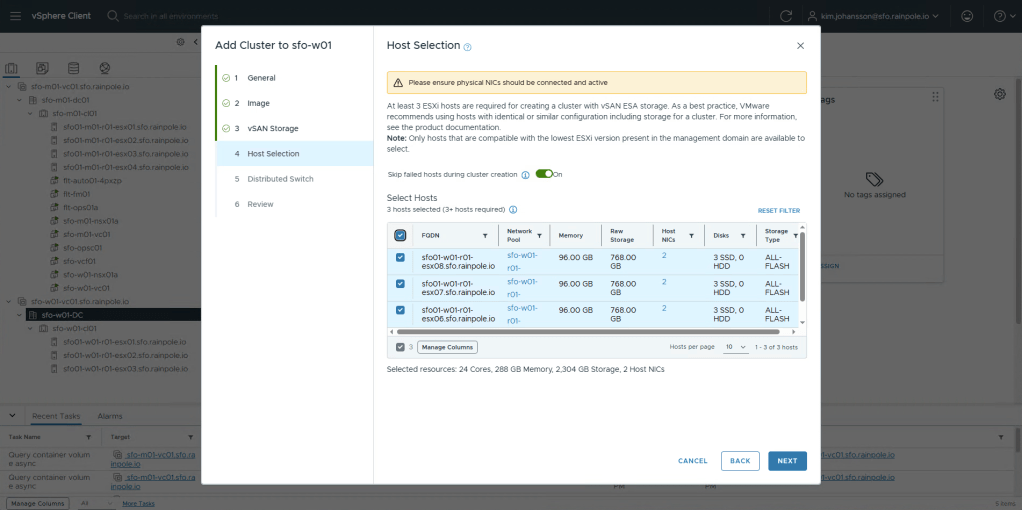
Task: Click info icon next to skip failed hosts
Action: click(x=525, y=175)
